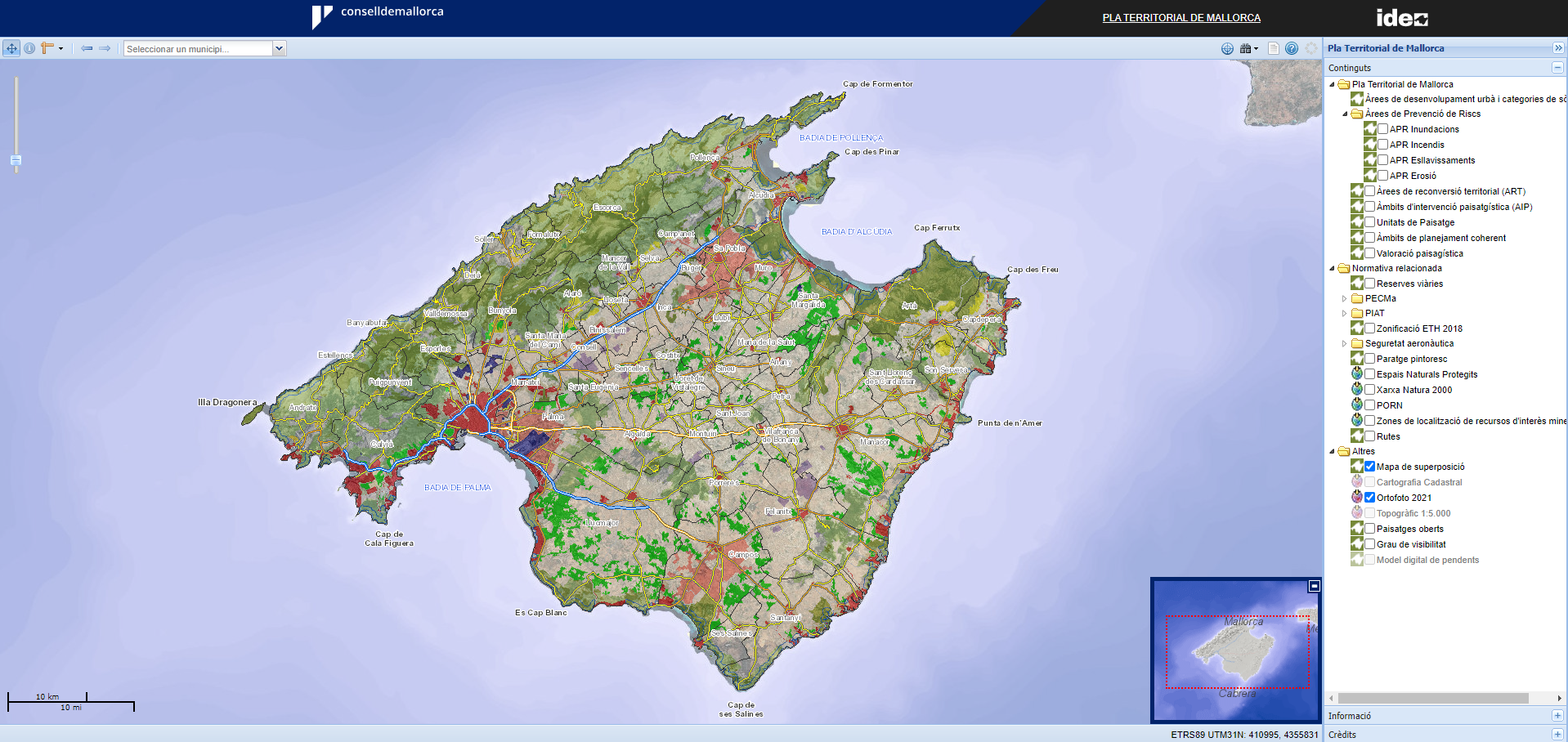Expand the Crèdits section
Screen dimensions: 1568x742
click(x=1557, y=734)
